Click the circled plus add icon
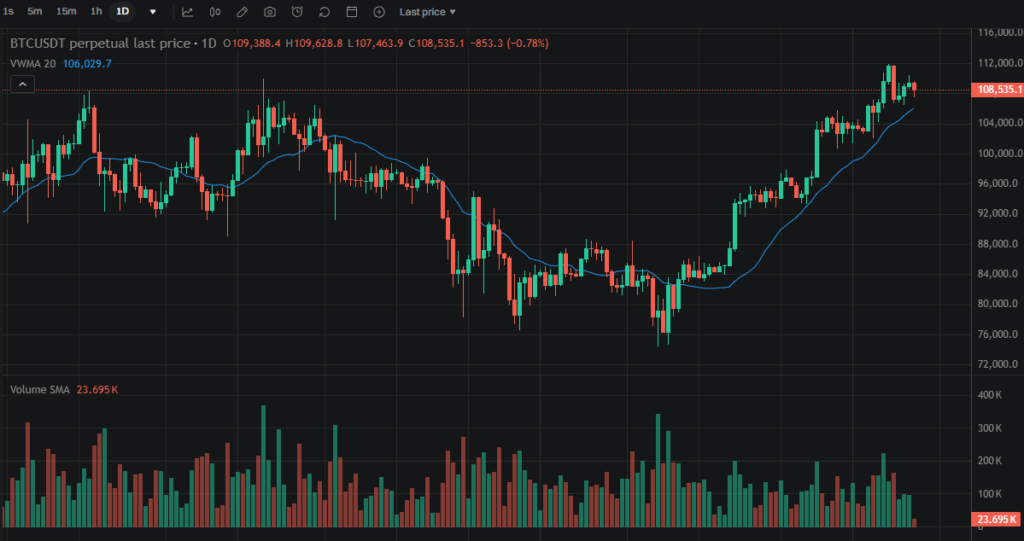This screenshot has width=1024, height=541. click(379, 12)
